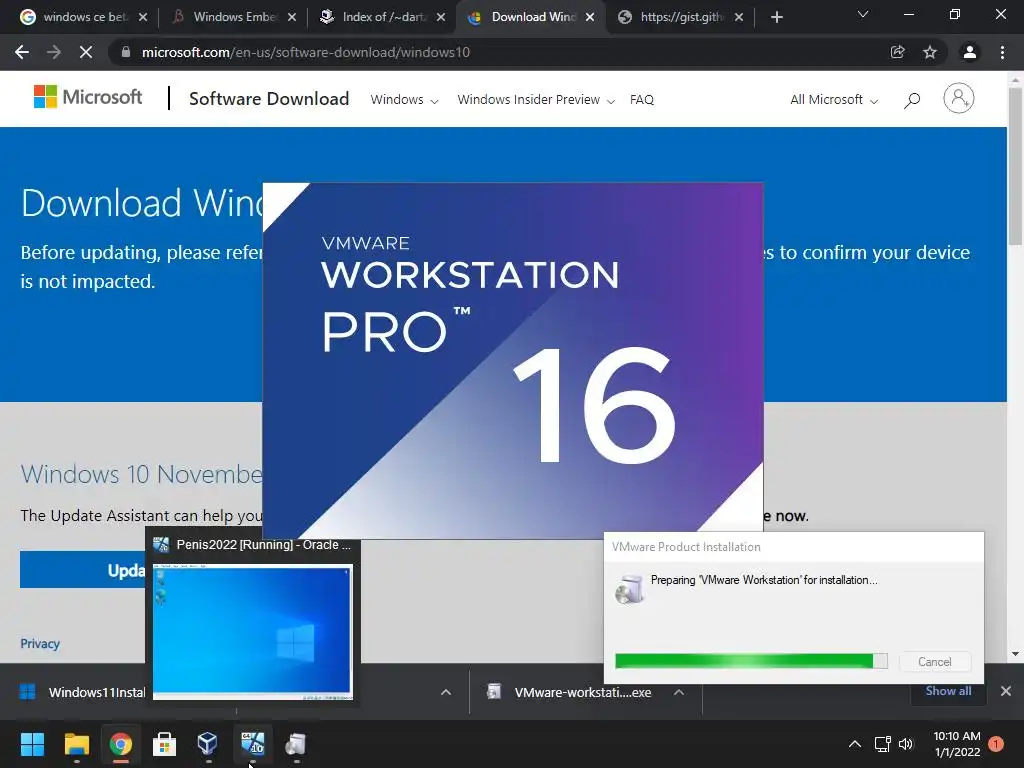Screen dimensions: 1024x768
Task: Open Chrome three-dot menu
Action: pos(1002,52)
